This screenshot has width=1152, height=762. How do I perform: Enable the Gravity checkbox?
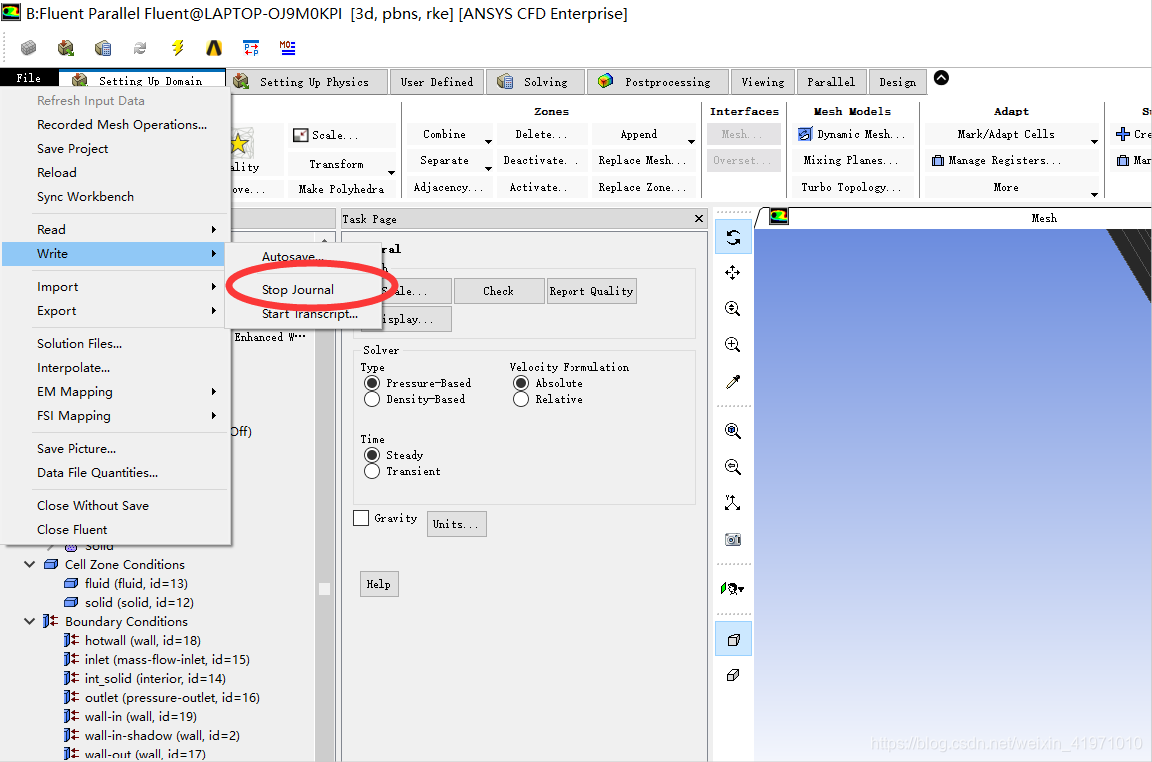(361, 518)
